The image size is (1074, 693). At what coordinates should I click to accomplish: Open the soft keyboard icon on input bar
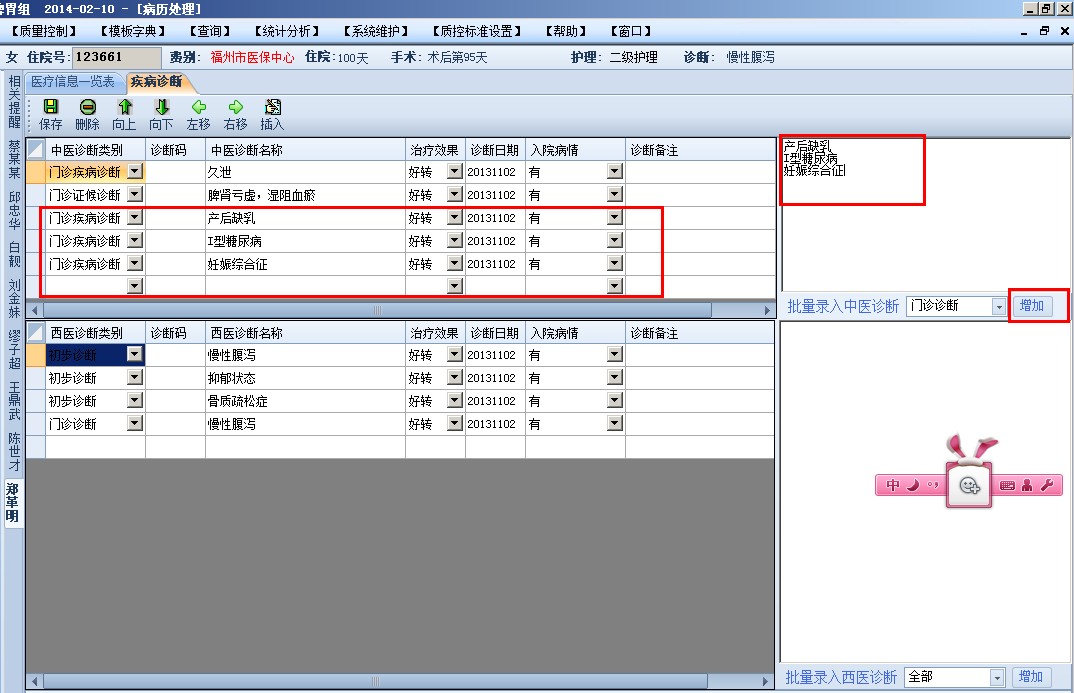tap(1008, 486)
